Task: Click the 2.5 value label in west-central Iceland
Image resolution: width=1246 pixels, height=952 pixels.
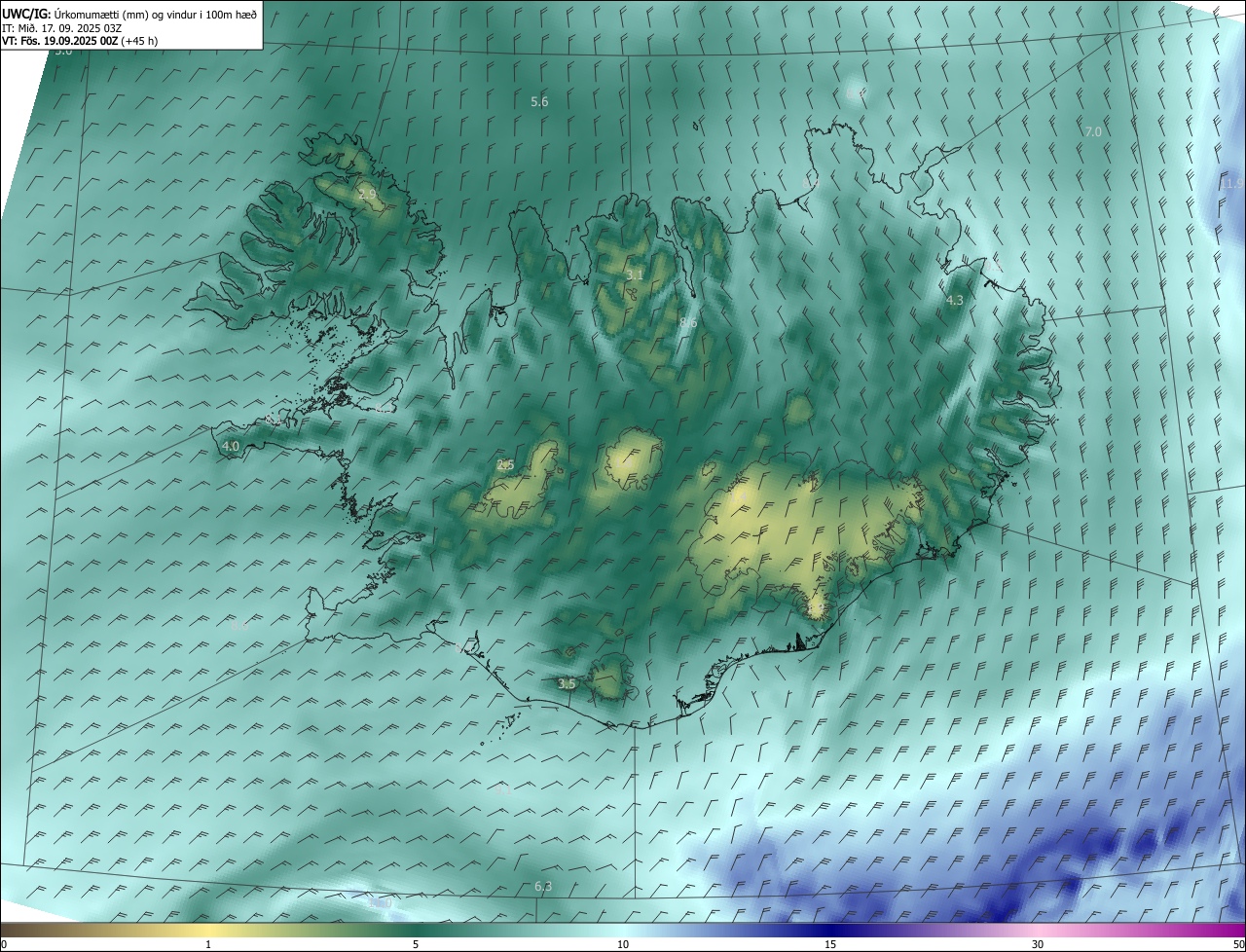Action: tap(505, 465)
